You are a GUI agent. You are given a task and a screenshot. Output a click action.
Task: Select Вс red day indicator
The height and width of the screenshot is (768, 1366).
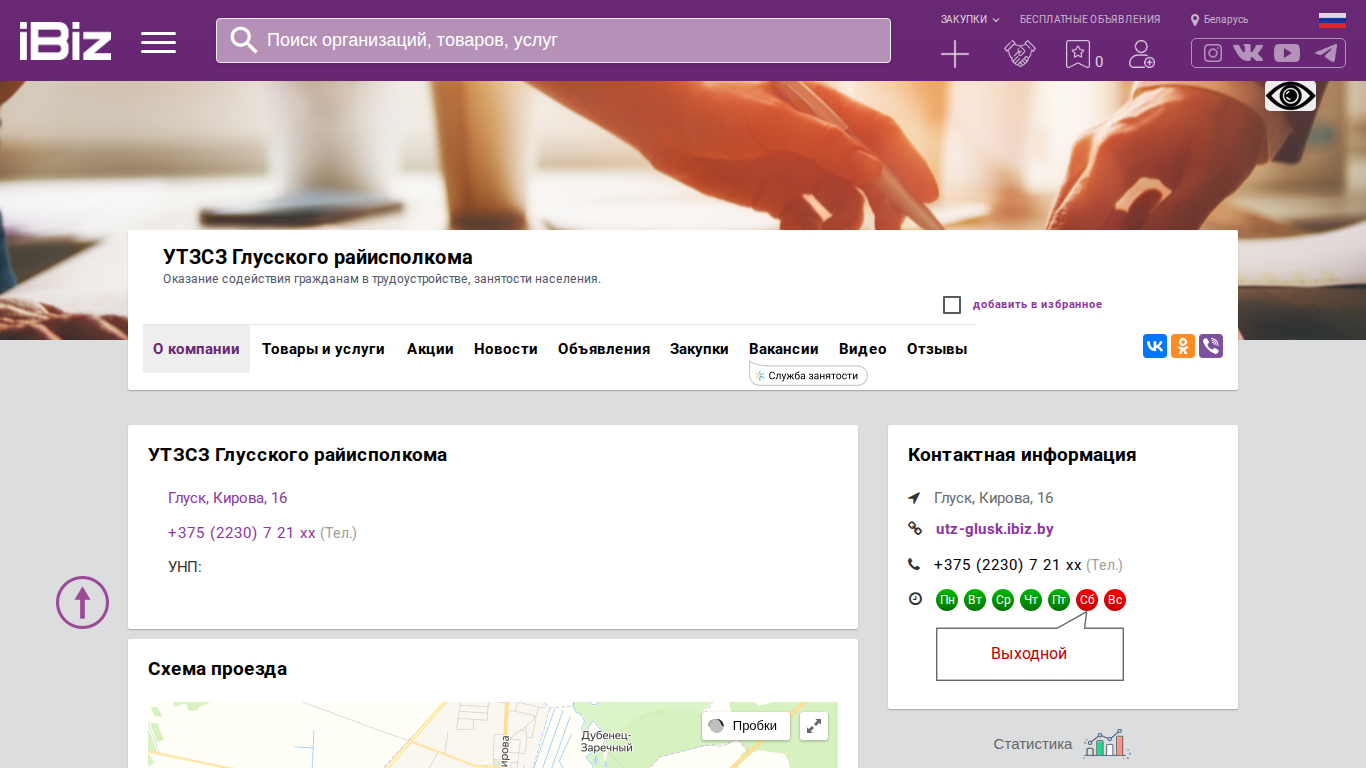point(1115,600)
